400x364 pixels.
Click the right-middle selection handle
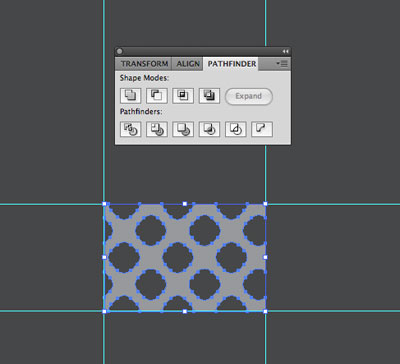click(265, 257)
